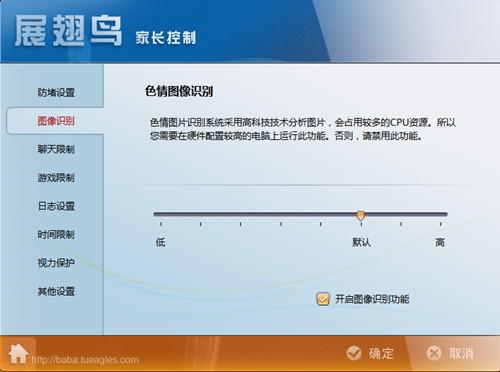Select the 图像识别 sidebar tab

56,121
